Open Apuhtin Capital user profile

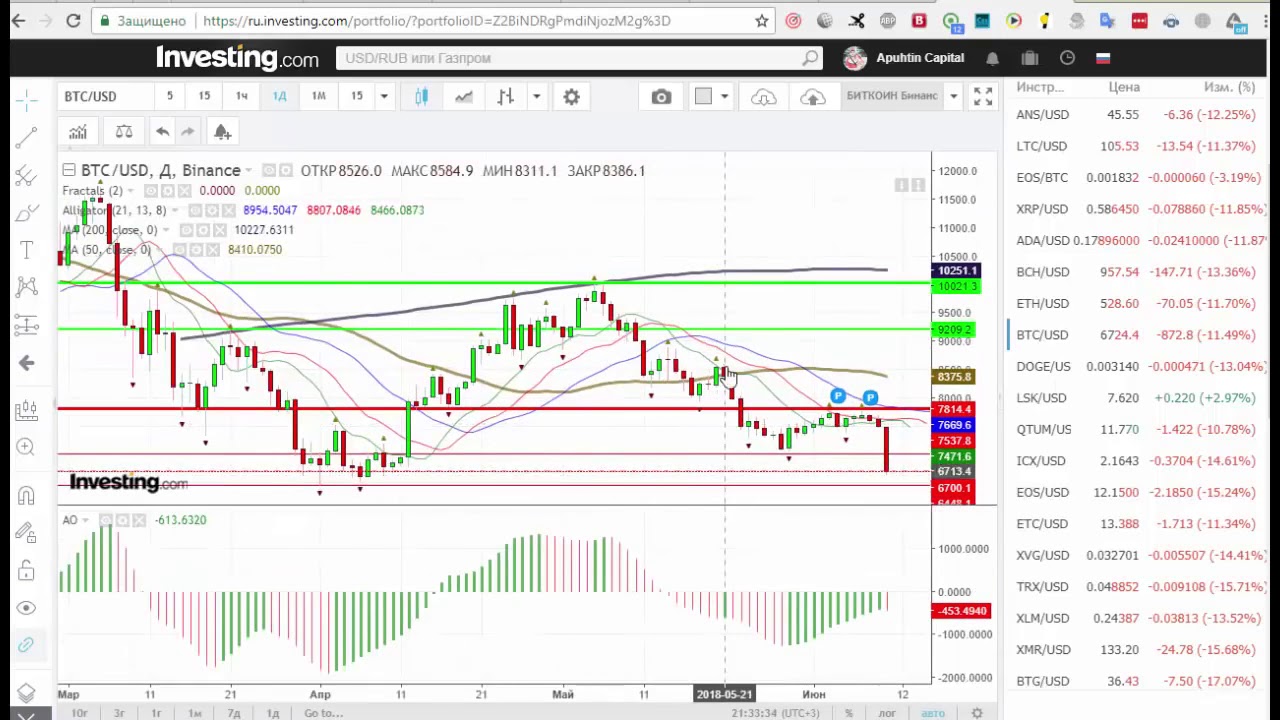click(x=903, y=58)
